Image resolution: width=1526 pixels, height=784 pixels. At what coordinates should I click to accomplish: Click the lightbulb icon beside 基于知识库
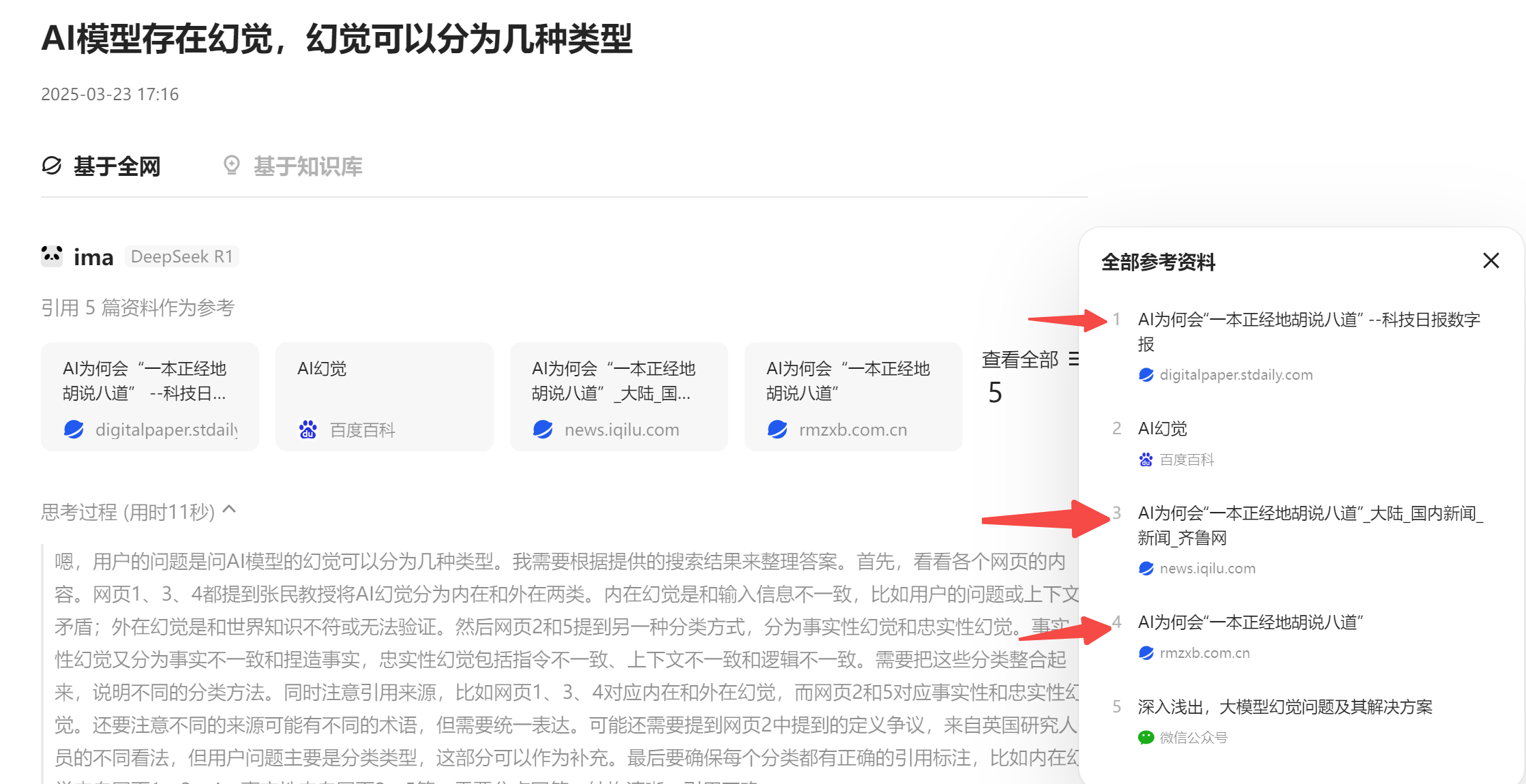pyautogui.click(x=232, y=165)
